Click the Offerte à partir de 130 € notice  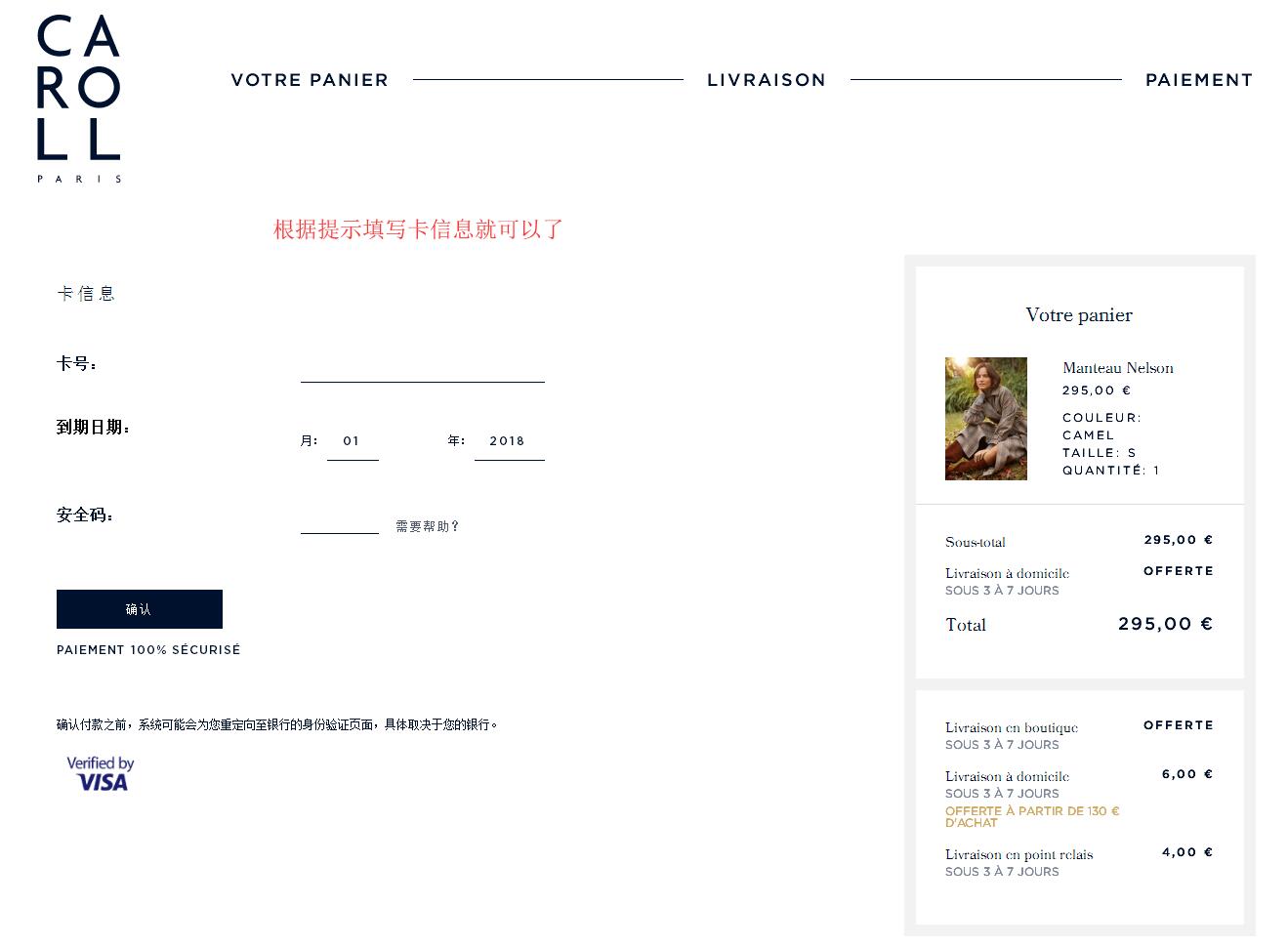[1032, 816]
